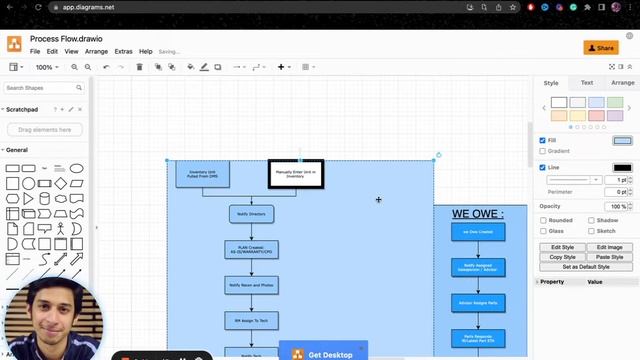Click the Edit Image button

click(x=609, y=247)
